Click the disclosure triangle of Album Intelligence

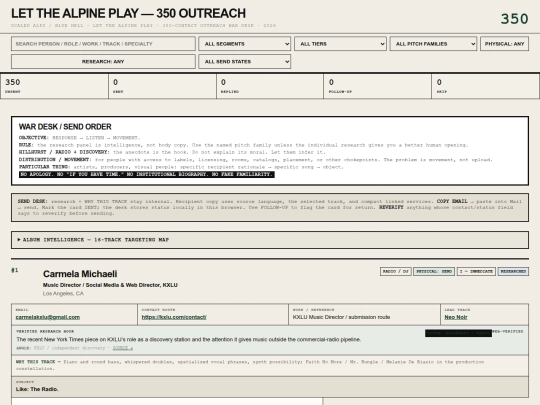click(x=19, y=239)
